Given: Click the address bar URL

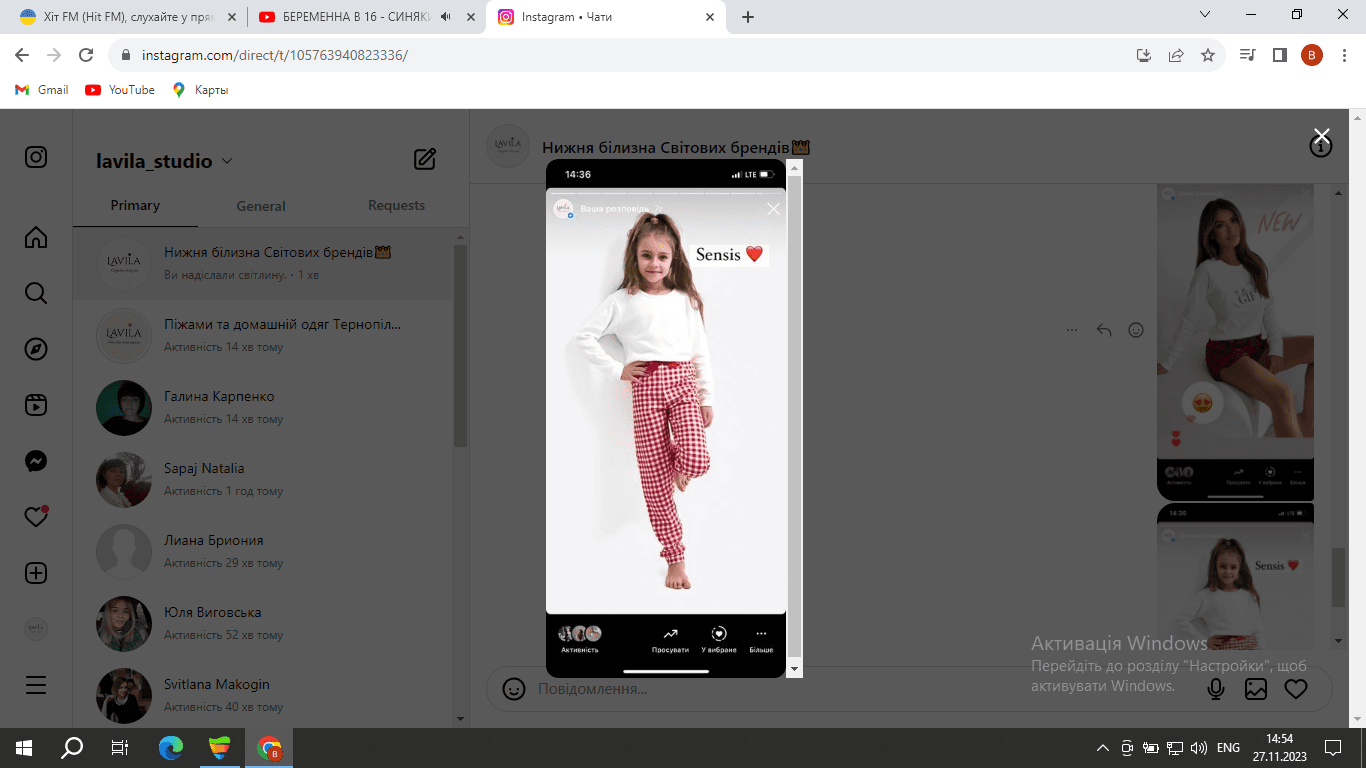Looking at the screenshot, I should coord(275,56).
